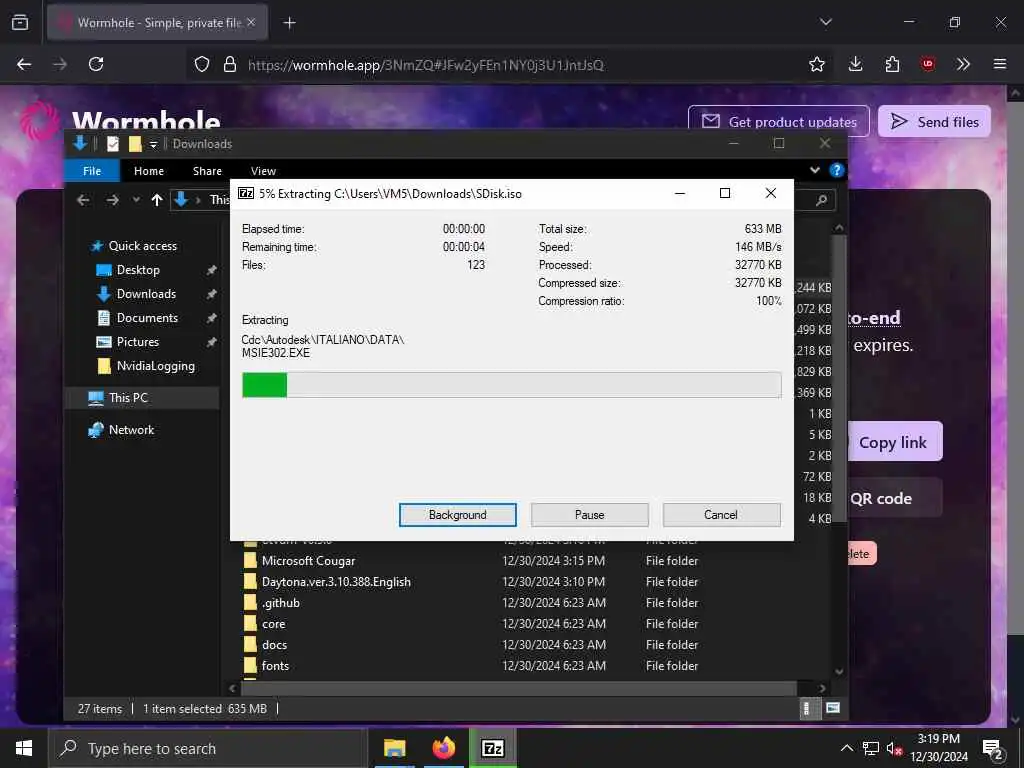Open Explorer help question mark icon

[x=836, y=170]
